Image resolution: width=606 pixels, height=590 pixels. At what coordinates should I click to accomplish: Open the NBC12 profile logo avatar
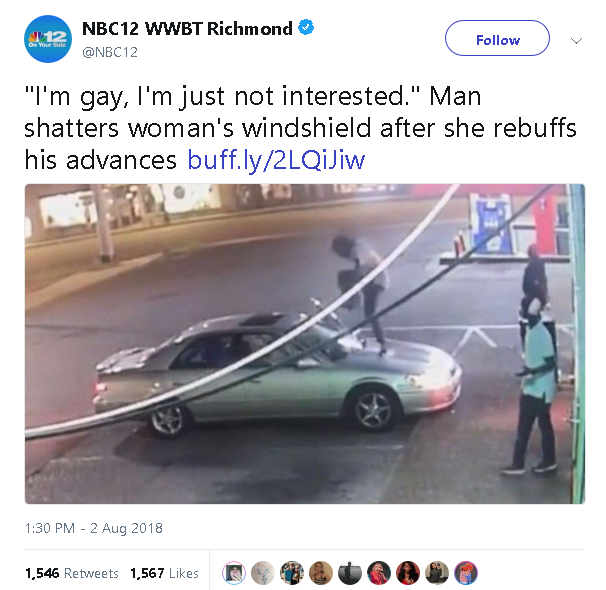(x=48, y=39)
